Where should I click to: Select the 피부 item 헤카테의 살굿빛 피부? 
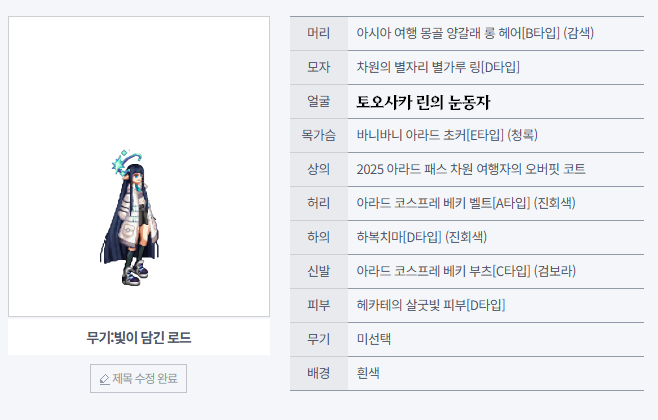431,305
